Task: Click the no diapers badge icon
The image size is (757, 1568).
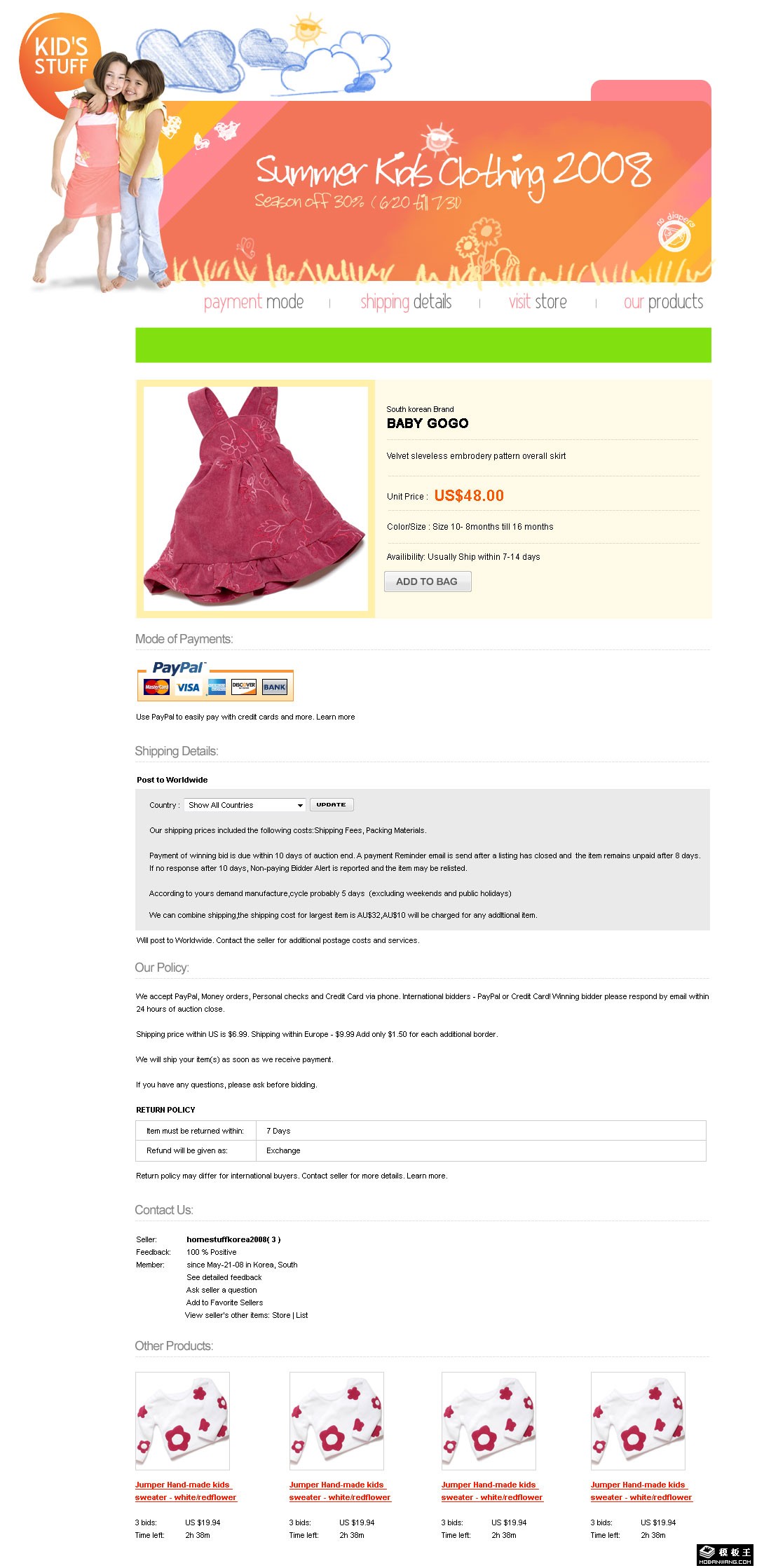Action: [x=675, y=233]
